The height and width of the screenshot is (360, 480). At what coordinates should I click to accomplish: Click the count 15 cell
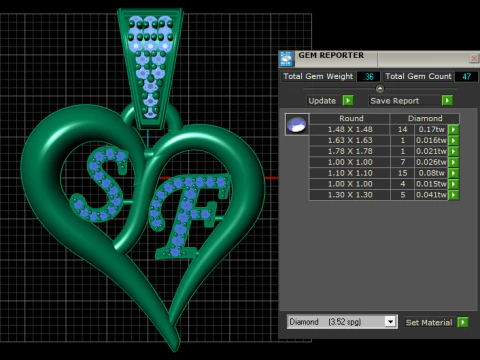click(x=402, y=173)
